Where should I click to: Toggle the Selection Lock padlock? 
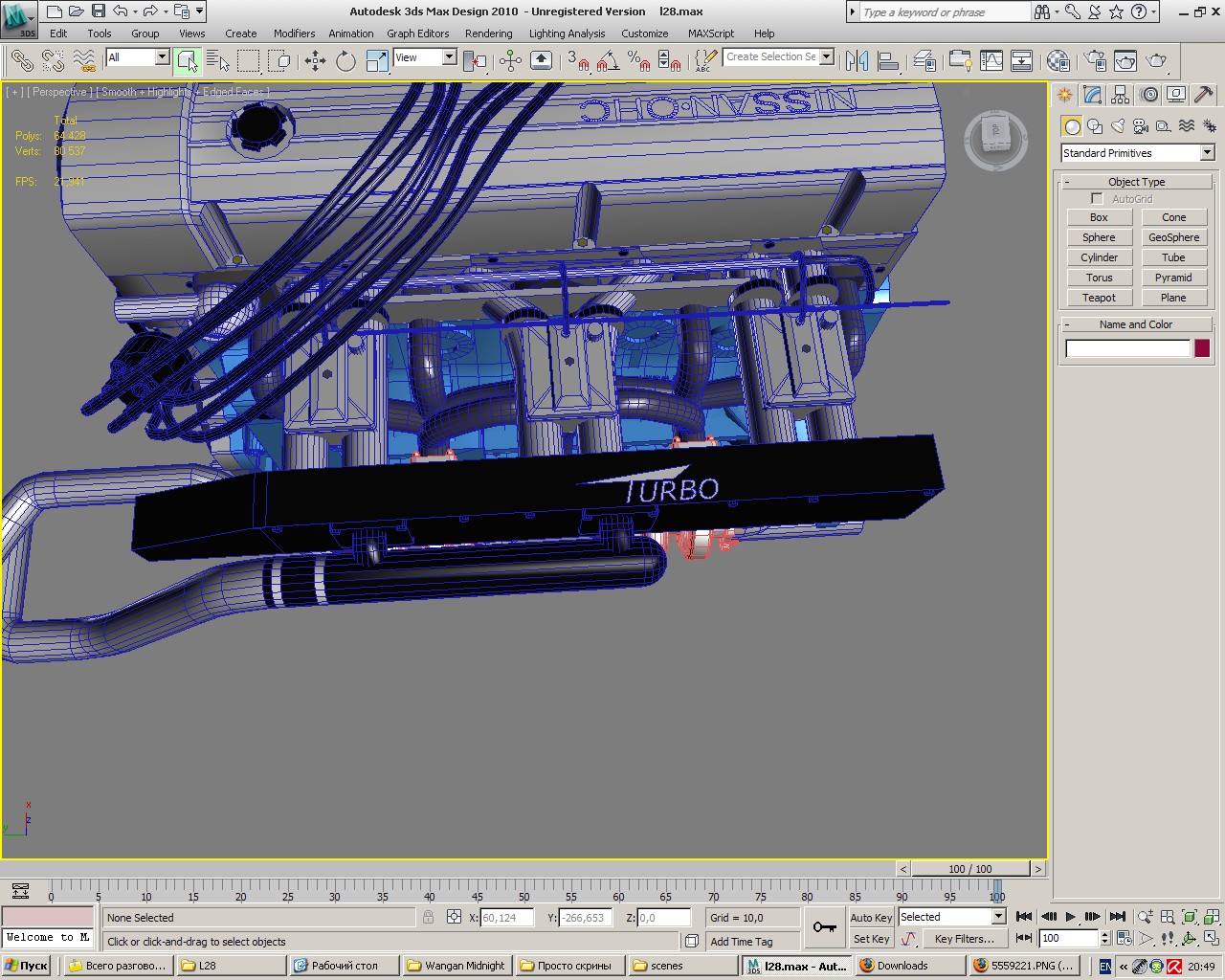pos(428,917)
